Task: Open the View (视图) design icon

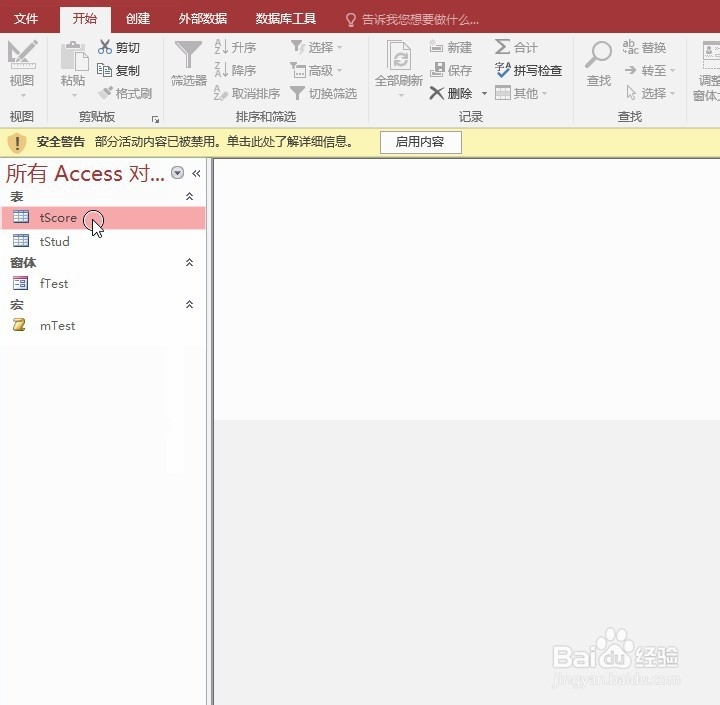Action: 22,55
